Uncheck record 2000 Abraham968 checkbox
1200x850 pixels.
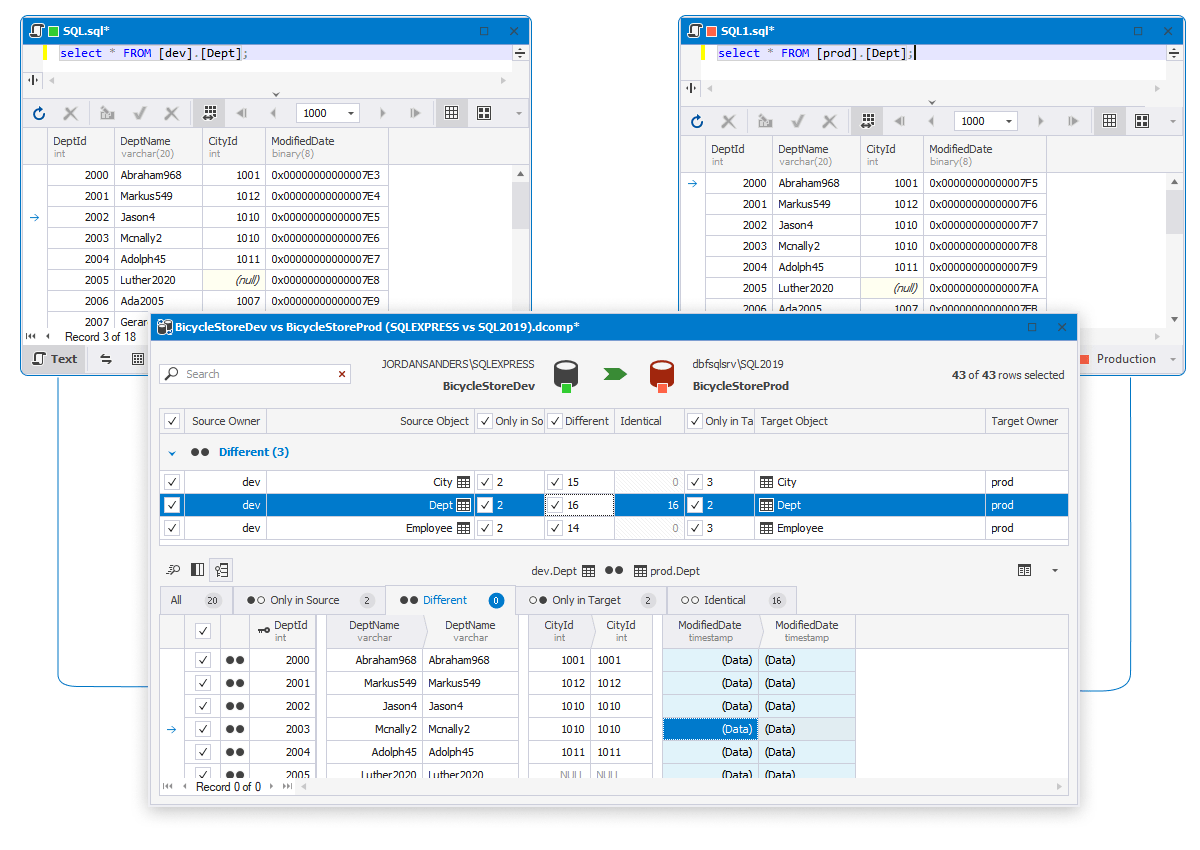tap(203, 660)
